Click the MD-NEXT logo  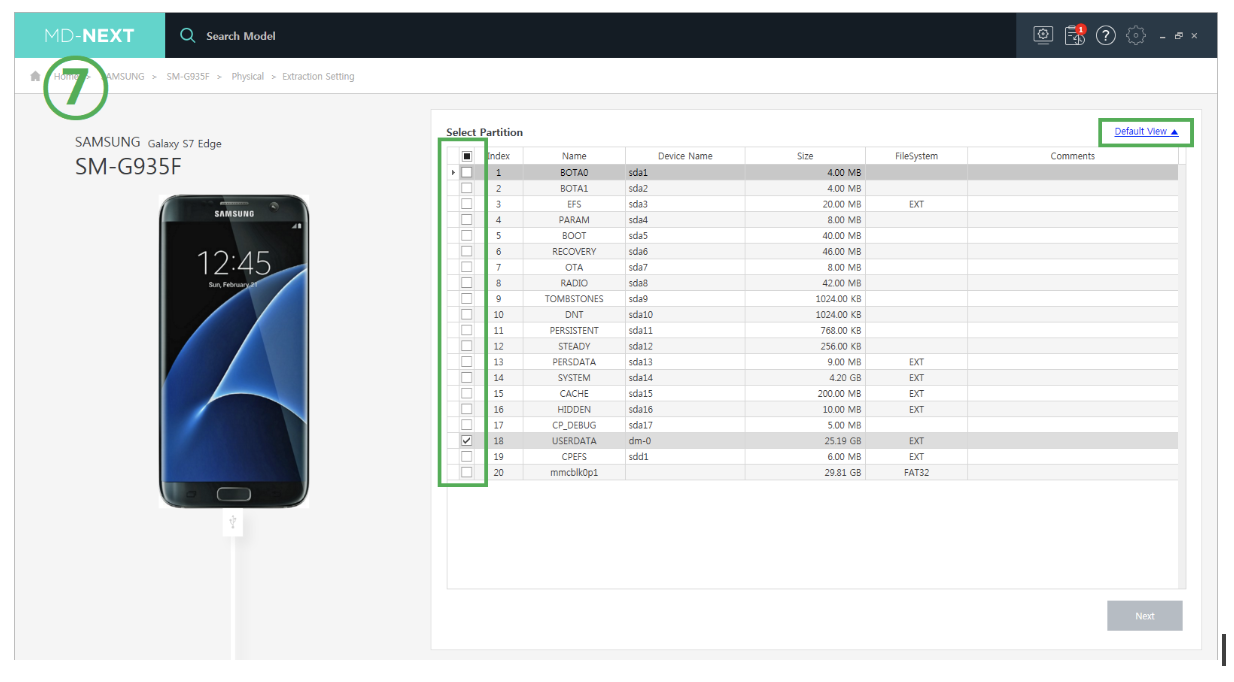[x=89, y=35]
